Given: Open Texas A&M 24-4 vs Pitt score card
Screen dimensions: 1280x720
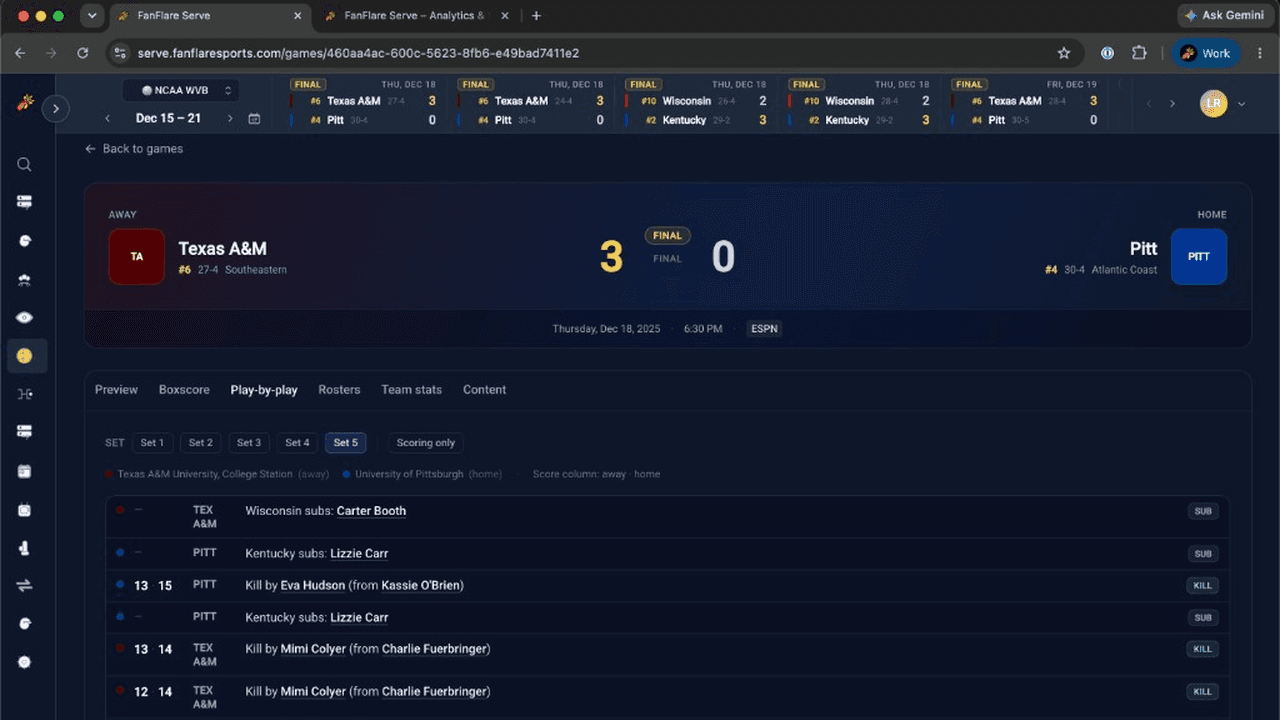Looking at the screenshot, I should tap(530, 103).
